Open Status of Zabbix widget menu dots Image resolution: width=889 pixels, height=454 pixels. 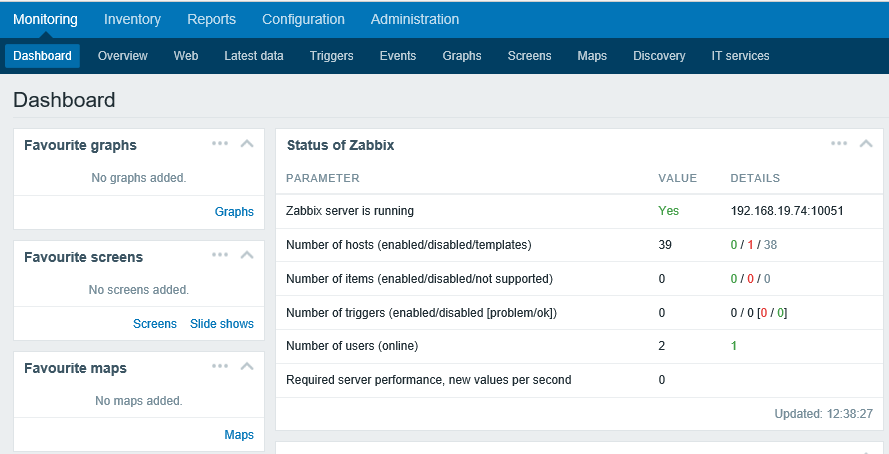(x=839, y=143)
